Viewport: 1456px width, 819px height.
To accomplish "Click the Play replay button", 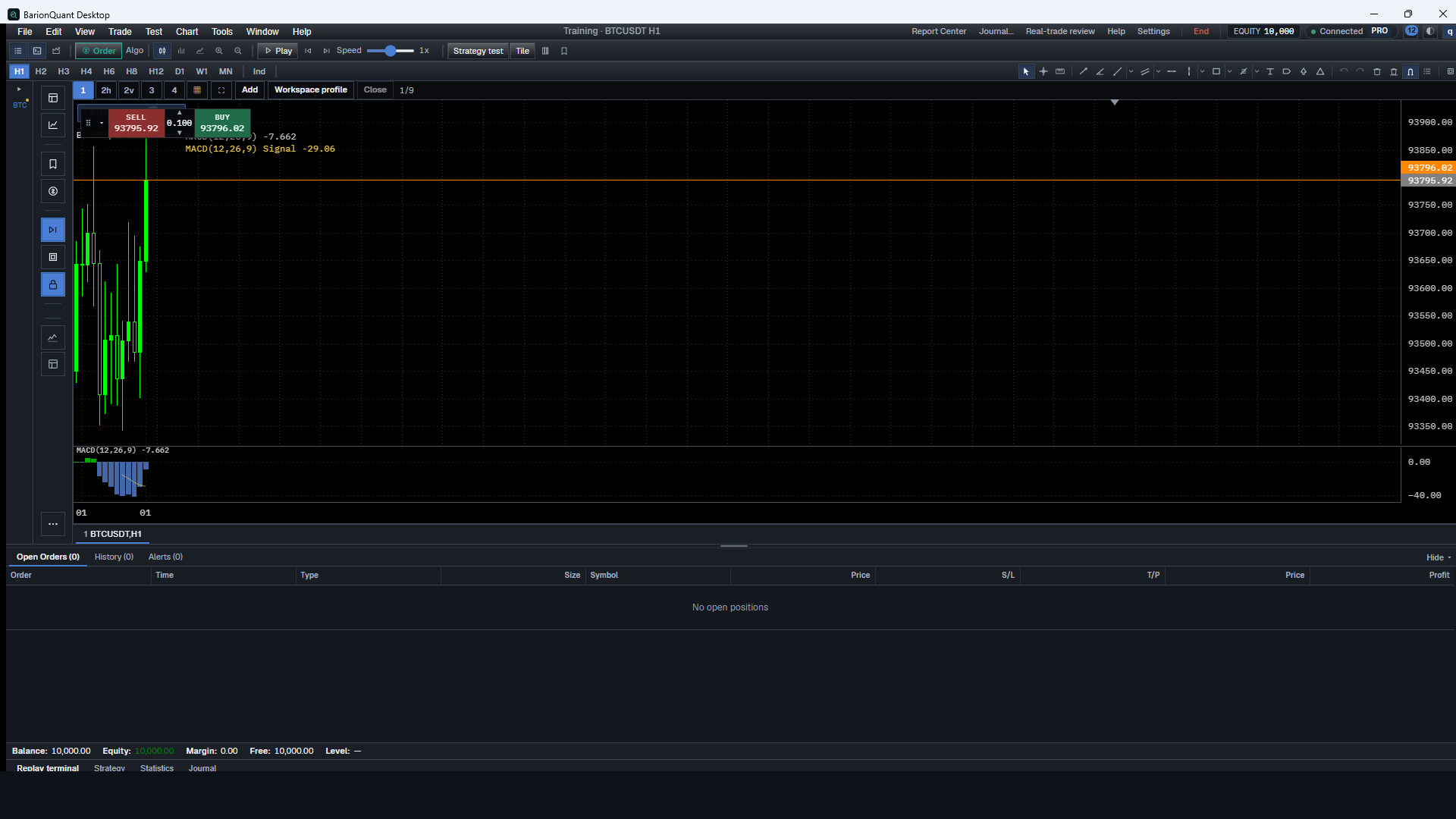I will coord(278,51).
